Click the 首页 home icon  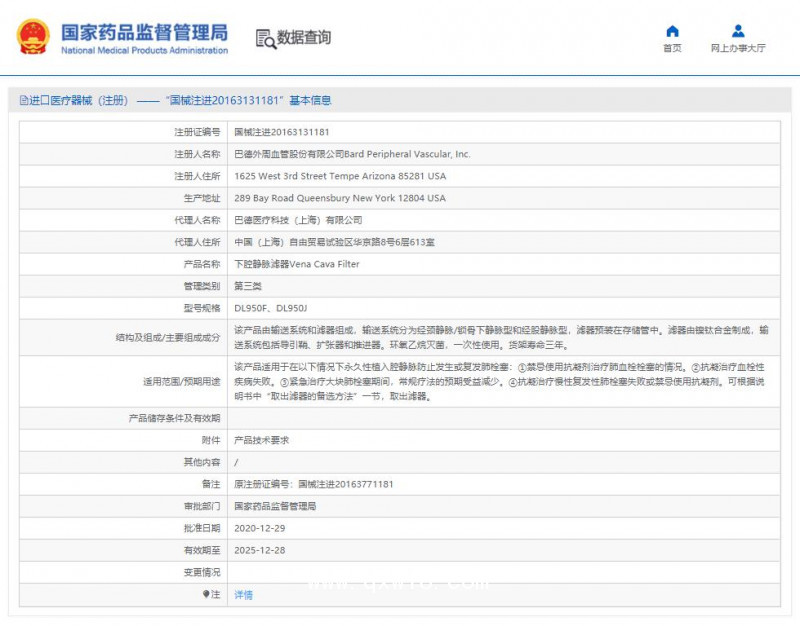click(671, 31)
